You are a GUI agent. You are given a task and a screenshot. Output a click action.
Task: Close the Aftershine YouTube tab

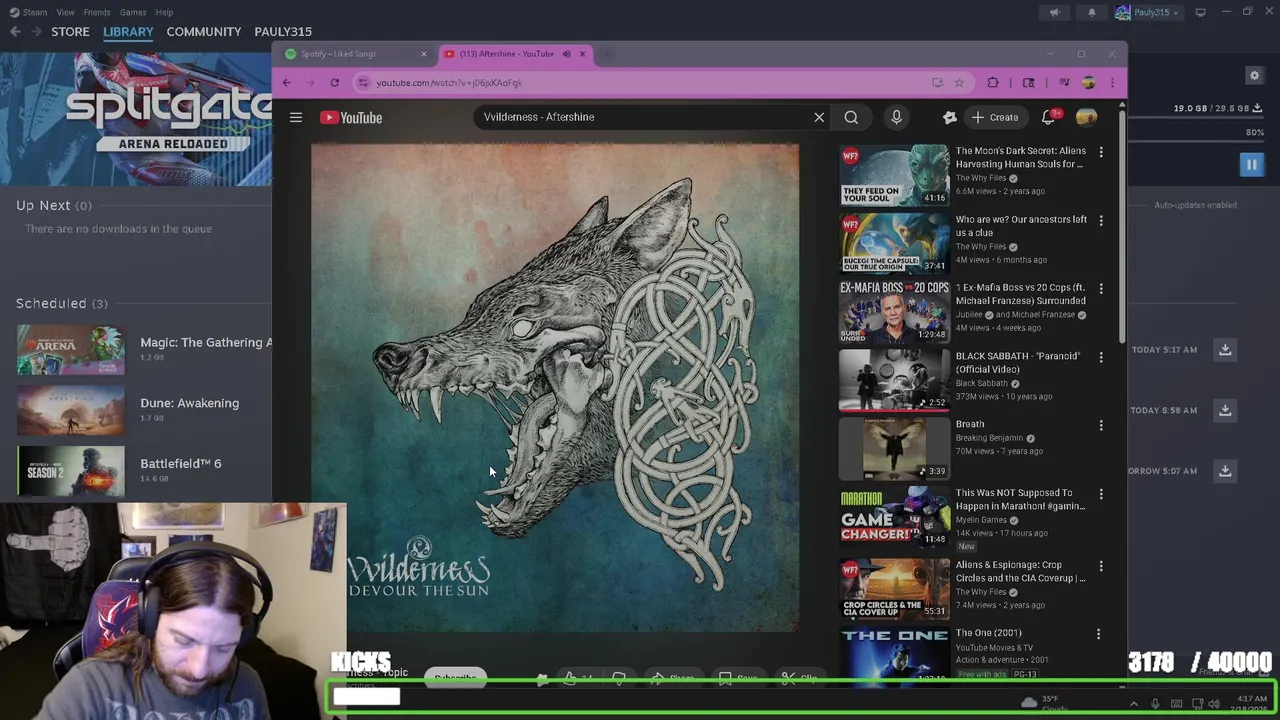[582, 54]
